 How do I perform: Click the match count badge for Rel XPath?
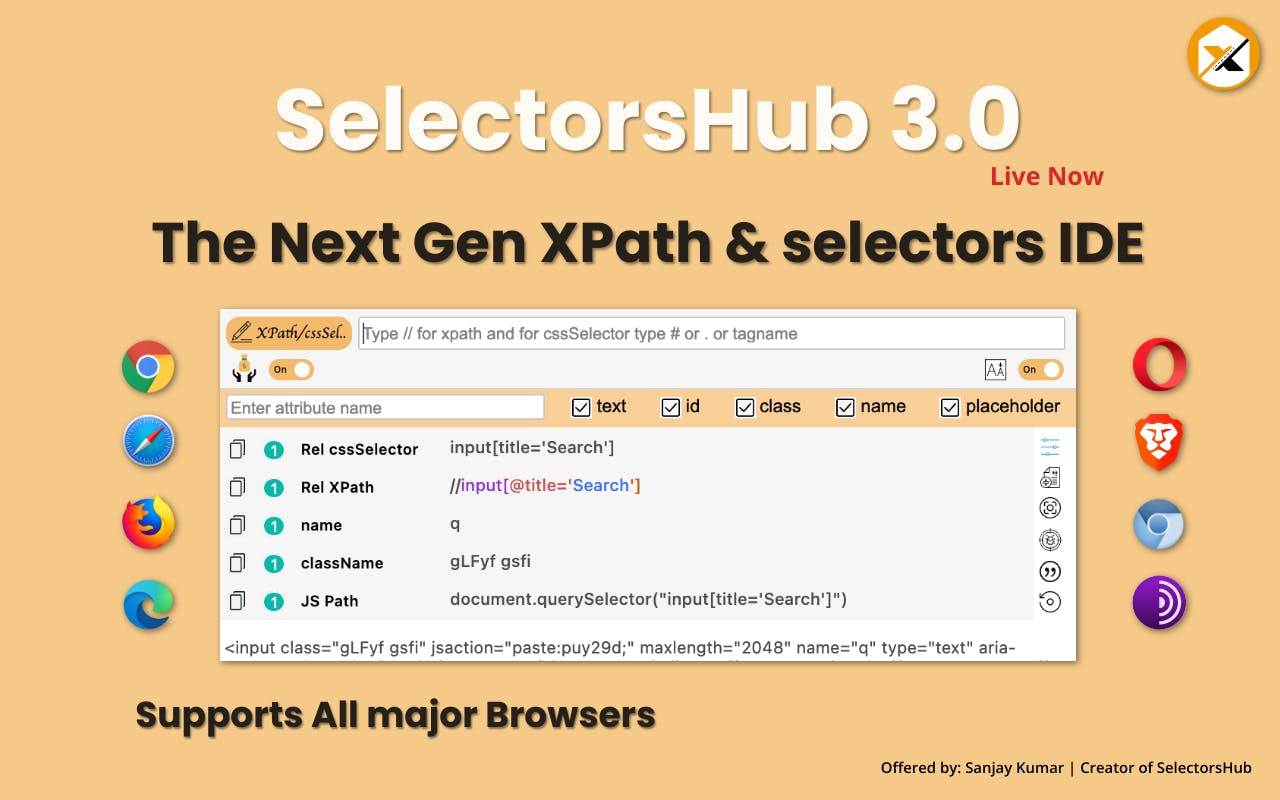pyautogui.click(x=273, y=488)
